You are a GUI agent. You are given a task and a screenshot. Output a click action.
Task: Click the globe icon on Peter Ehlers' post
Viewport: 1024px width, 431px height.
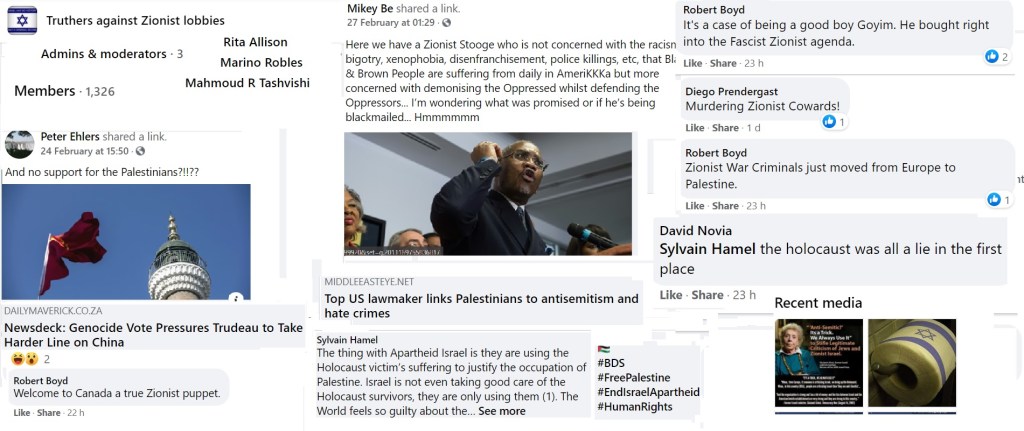tap(140, 151)
